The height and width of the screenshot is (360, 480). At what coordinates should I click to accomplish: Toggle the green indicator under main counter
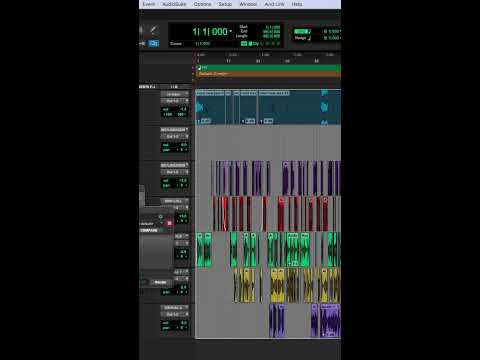pyautogui.click(x=244, y=43)
